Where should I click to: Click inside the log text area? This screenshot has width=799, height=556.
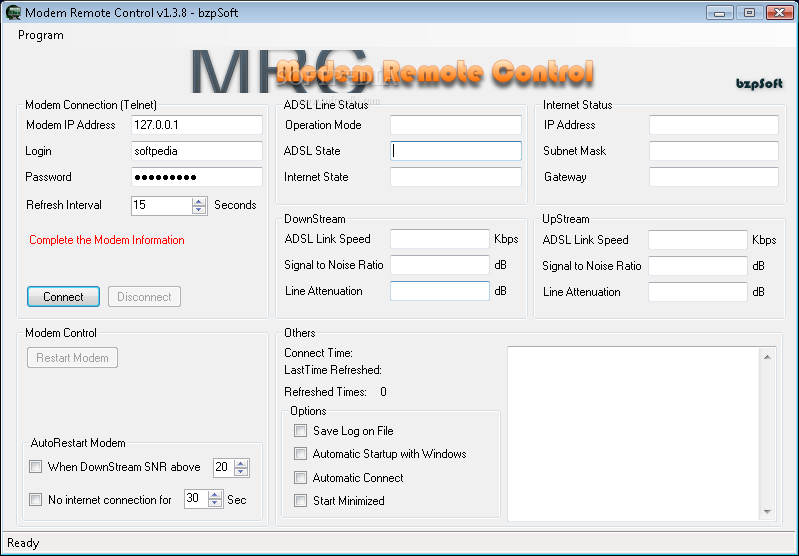[633, 434]
